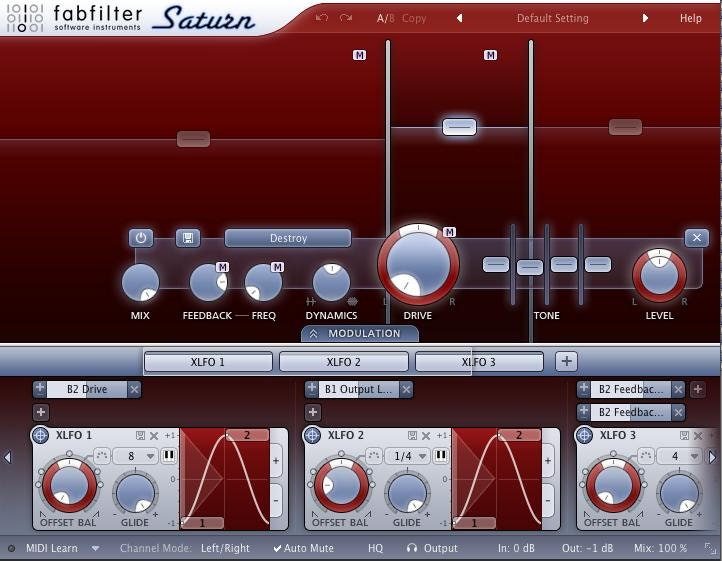Click XLFO 2 save preset icon
722x561 pixels.
coord(413,435)
